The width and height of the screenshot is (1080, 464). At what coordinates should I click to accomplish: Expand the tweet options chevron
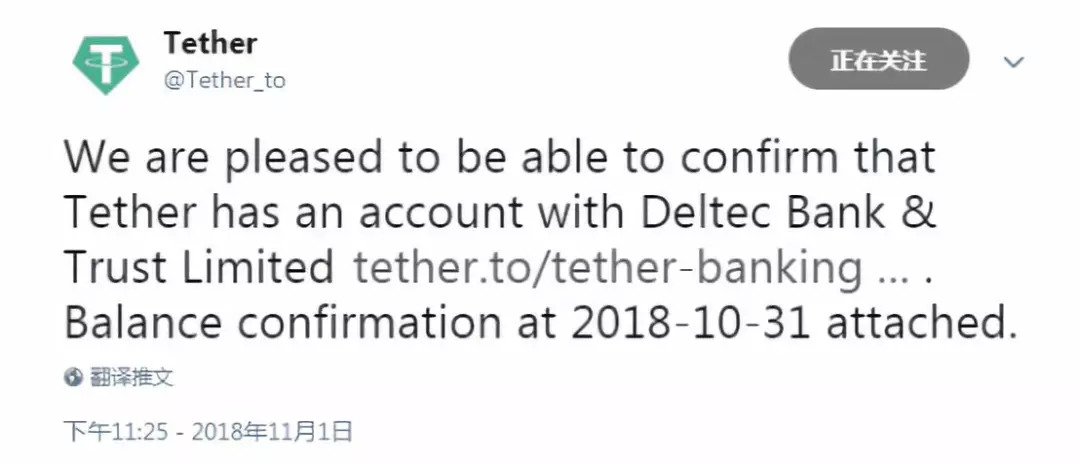[x=1014, y=62]
